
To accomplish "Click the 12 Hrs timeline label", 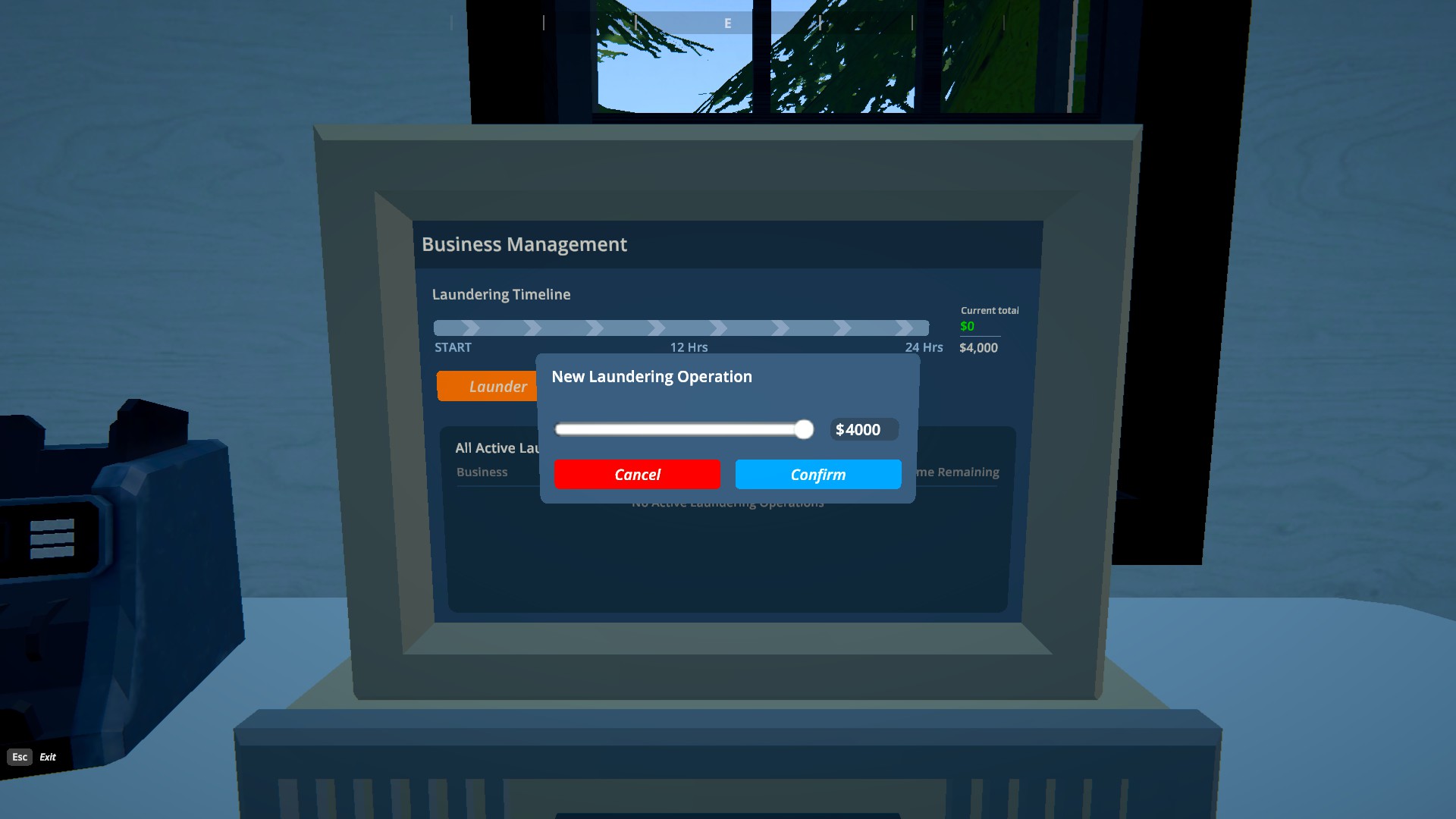I will 689,347.
